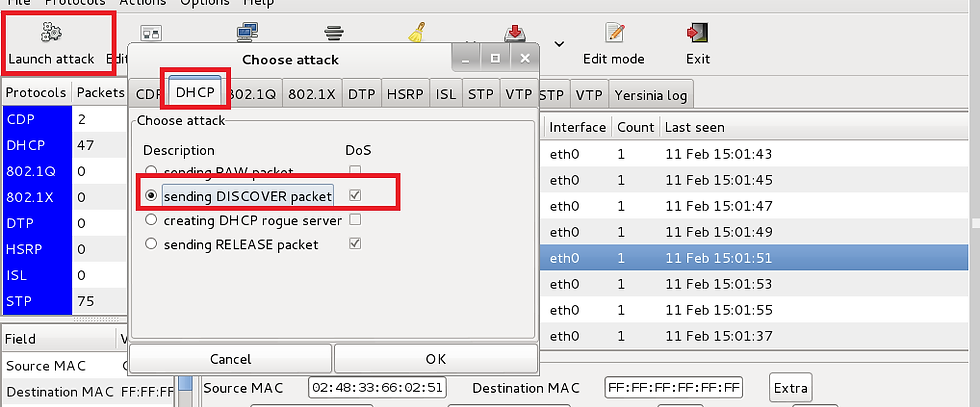Screen dimensions: 980x407
Task: Select 802.1X in the Protocols list
Action: (x=36, y=198)
